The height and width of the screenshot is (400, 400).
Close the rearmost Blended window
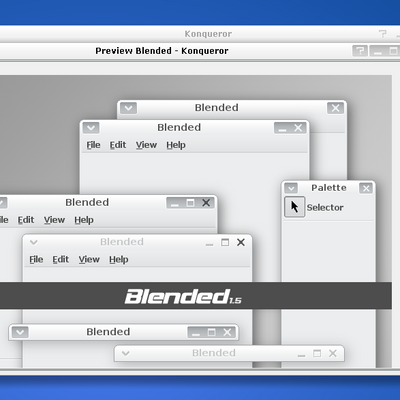335,108
